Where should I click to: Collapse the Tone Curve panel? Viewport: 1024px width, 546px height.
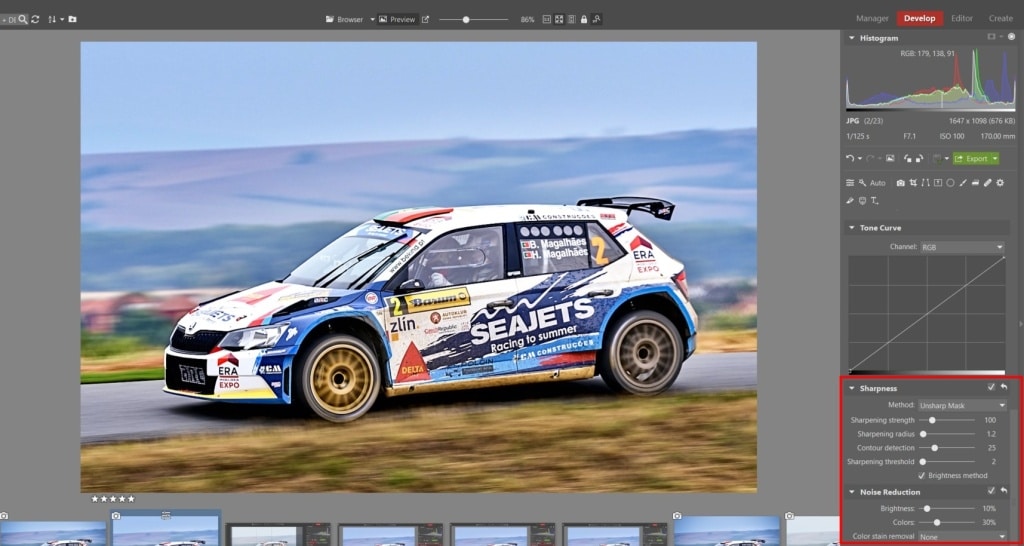tap(852, 228)
